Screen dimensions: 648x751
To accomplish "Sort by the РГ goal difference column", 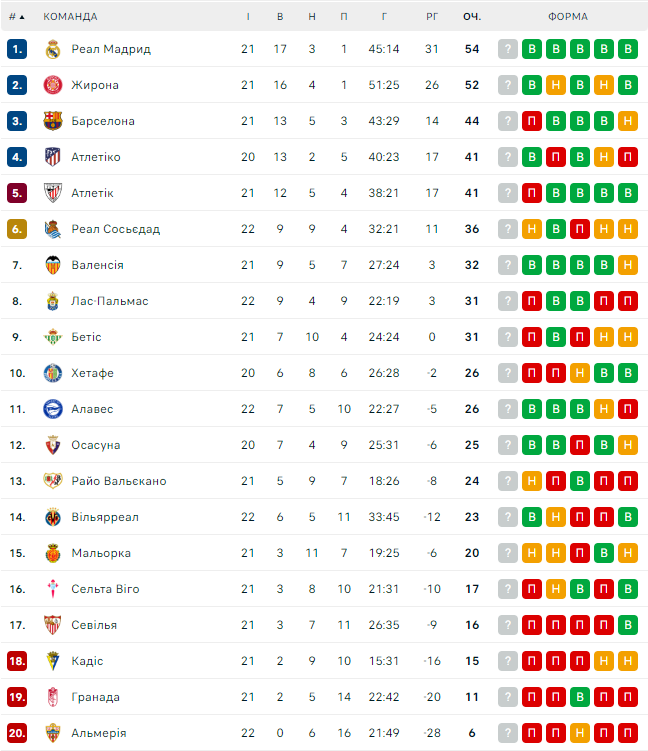I will 432,16.
